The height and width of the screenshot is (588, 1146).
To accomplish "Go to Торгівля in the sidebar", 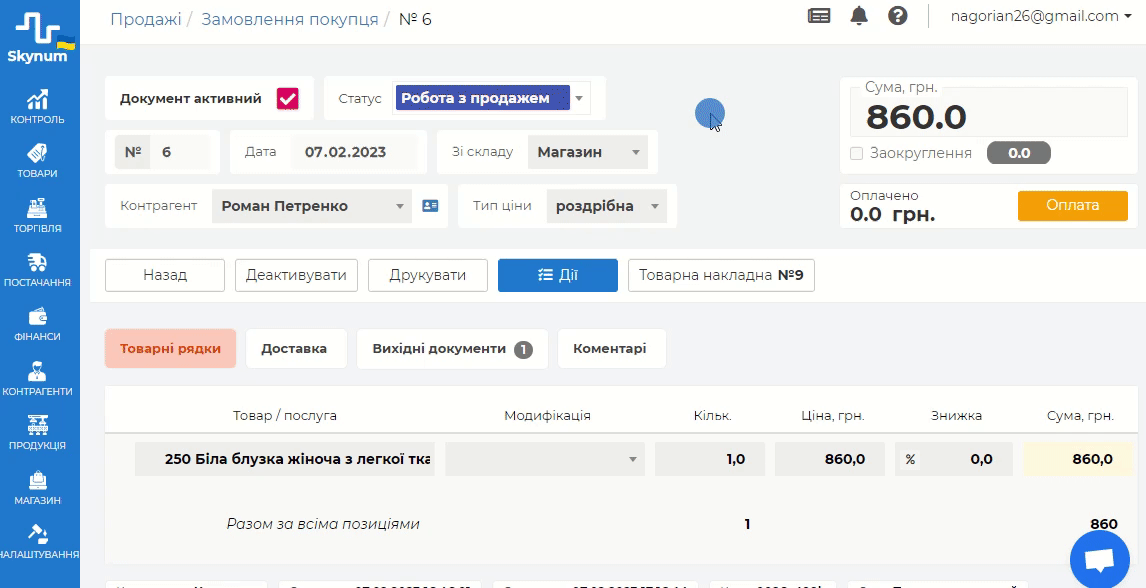I will coord(38,215).
